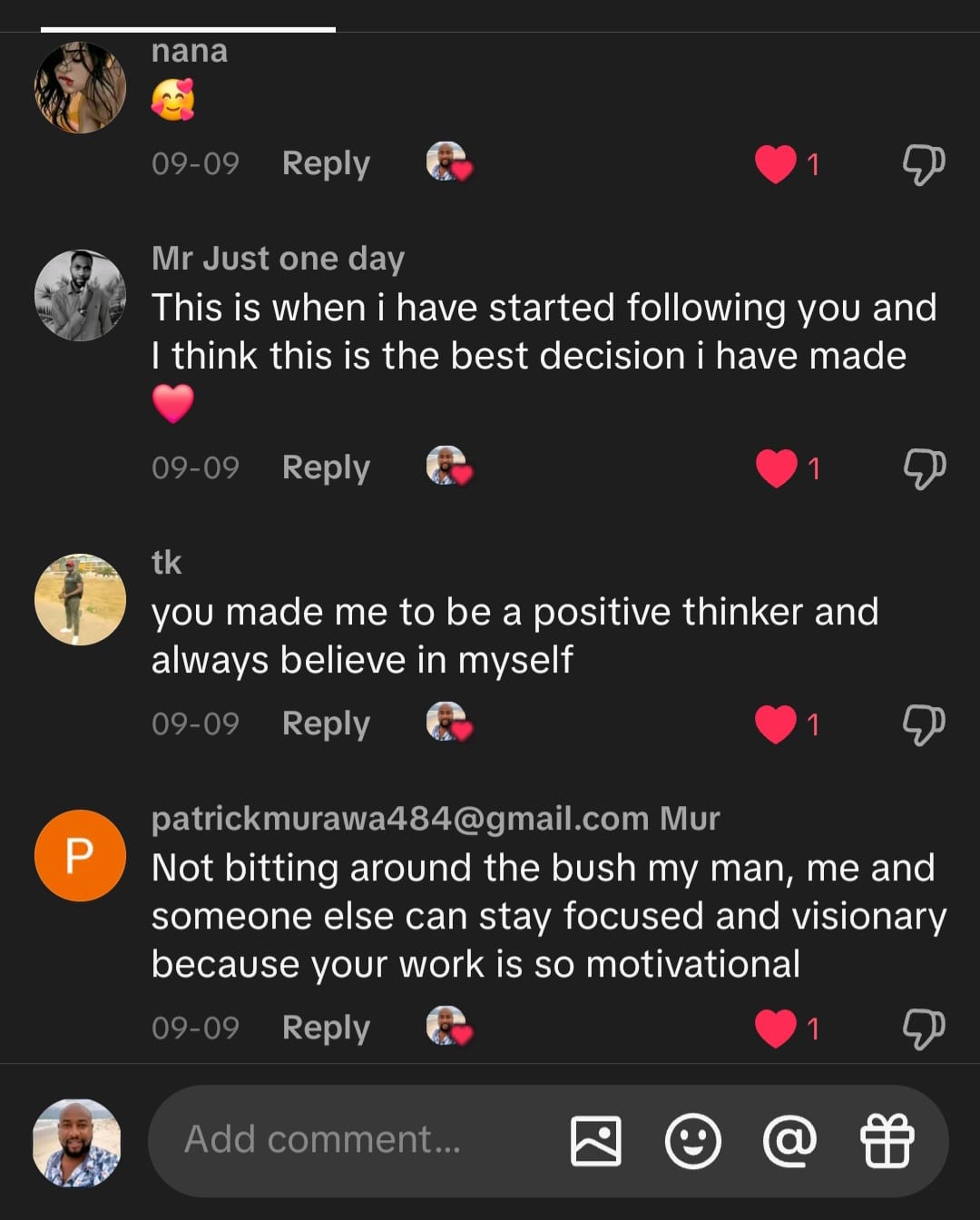The width and height of the screenshot is (980, 1220).
Task: Reply to patrickmurawa484's motivational comment
Action: (x=326, y=1028)
